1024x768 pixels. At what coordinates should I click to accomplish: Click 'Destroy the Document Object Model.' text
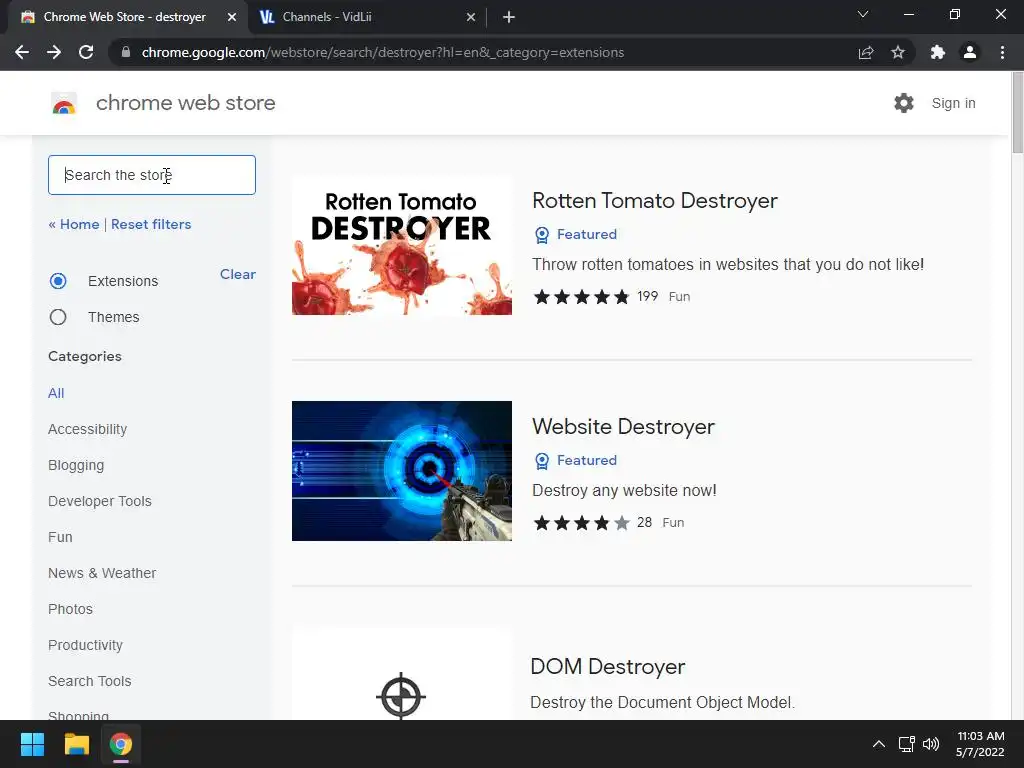(662, 702)
